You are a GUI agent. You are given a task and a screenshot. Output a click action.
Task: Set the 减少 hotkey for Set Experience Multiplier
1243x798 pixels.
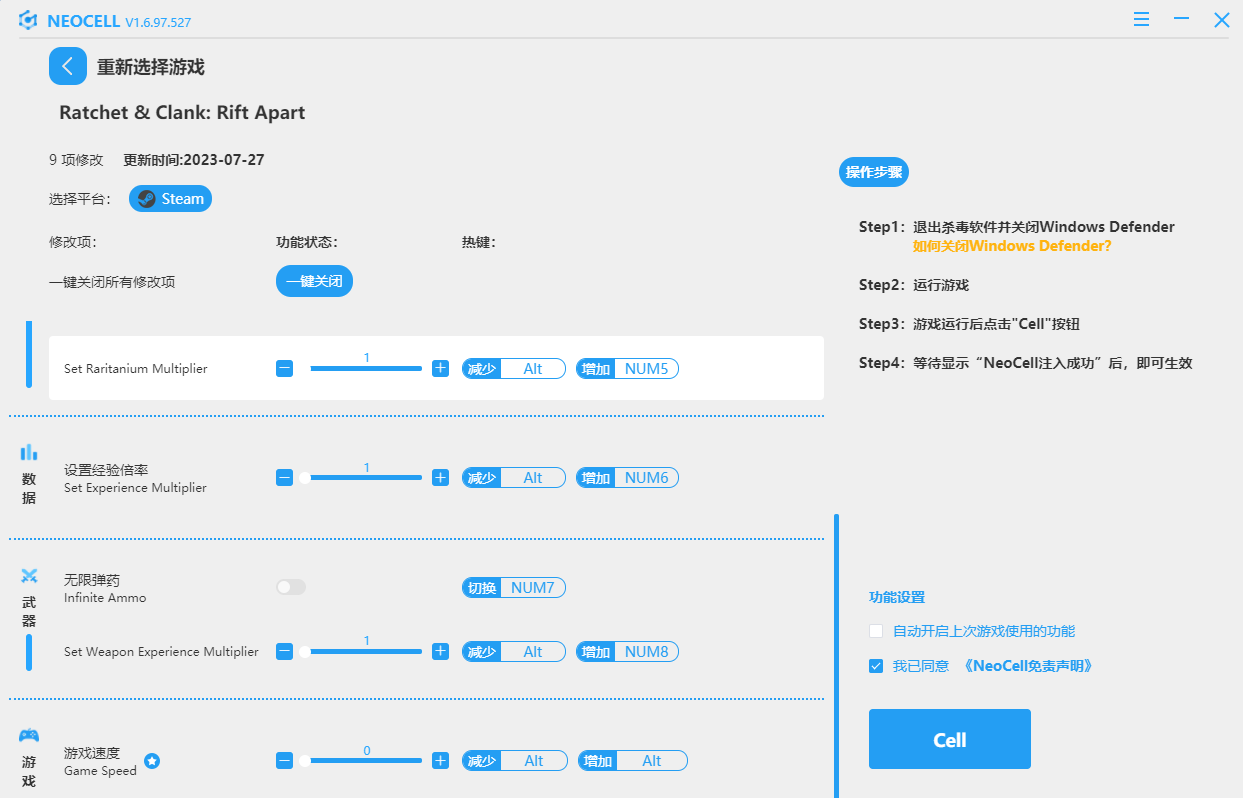click(x=514, y=478)
